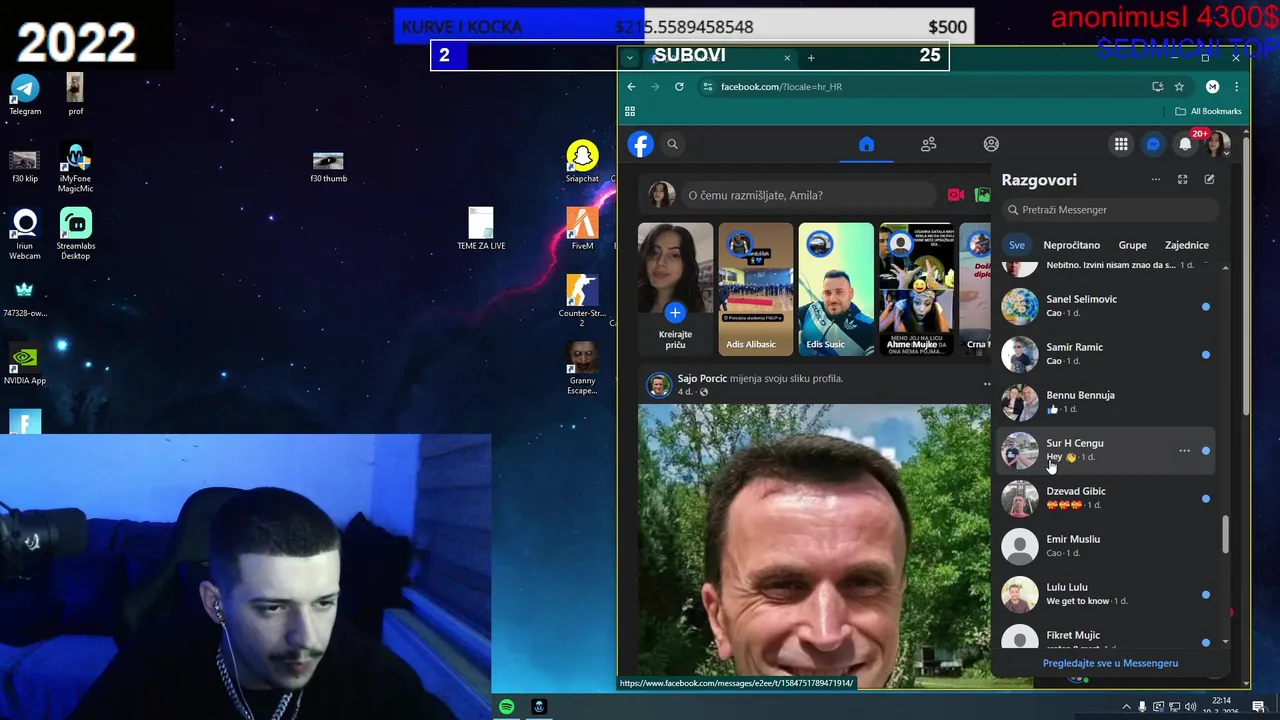The height and width of the screenshot is (720, 1280).
Task: Open Adis Alibasic's story
Action: pyautogui.click(x=755, y=289)
